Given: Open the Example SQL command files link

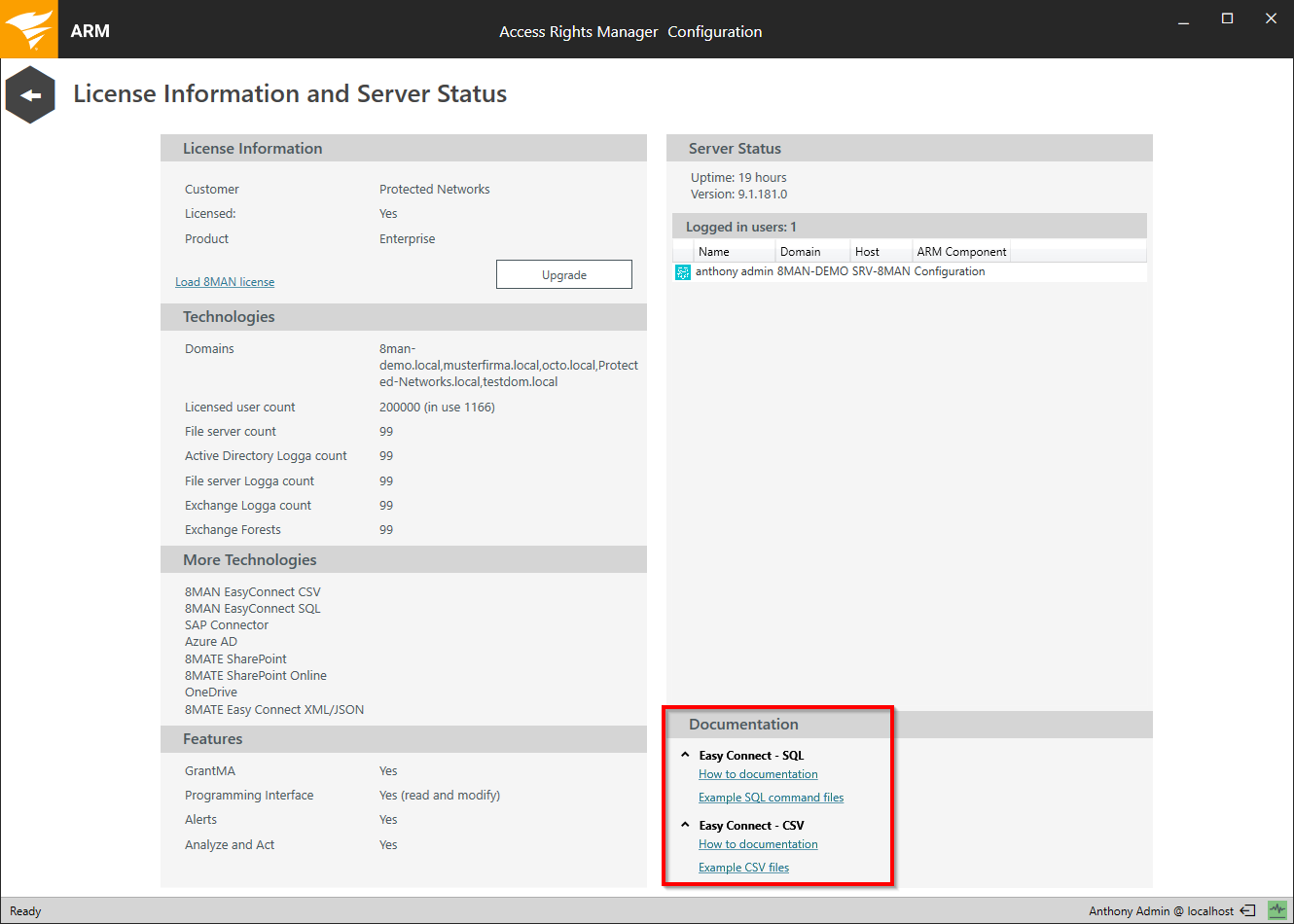Looking at the screenshot, I should [771, 798].
